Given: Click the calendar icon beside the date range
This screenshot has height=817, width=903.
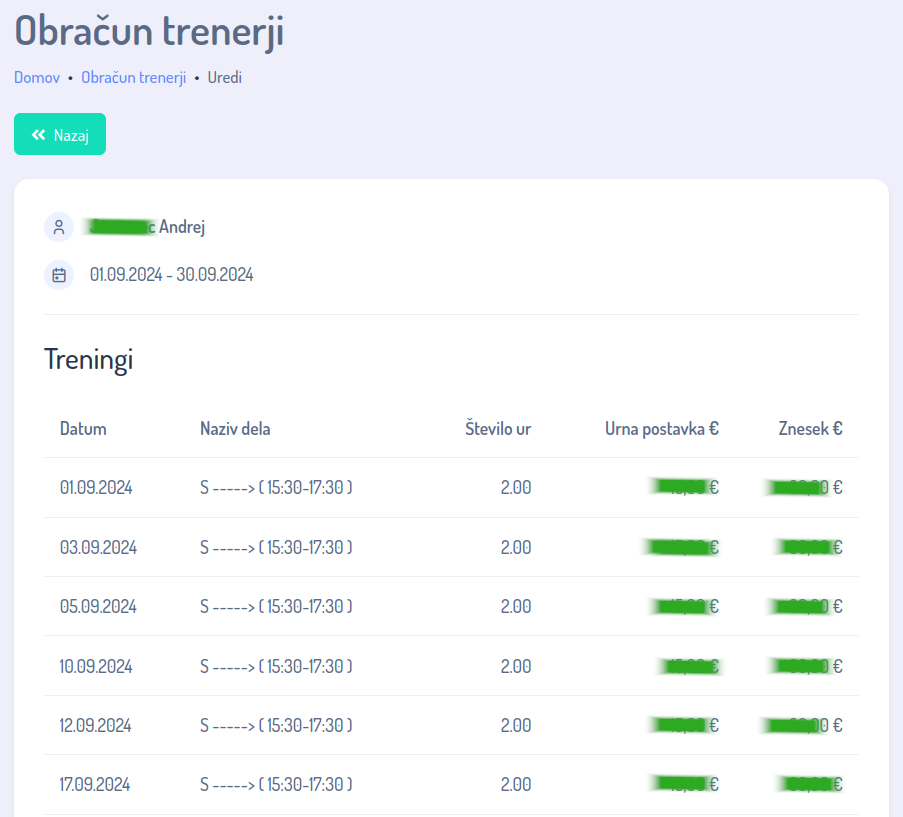Looking at the screenshot, I should (59, 274).
